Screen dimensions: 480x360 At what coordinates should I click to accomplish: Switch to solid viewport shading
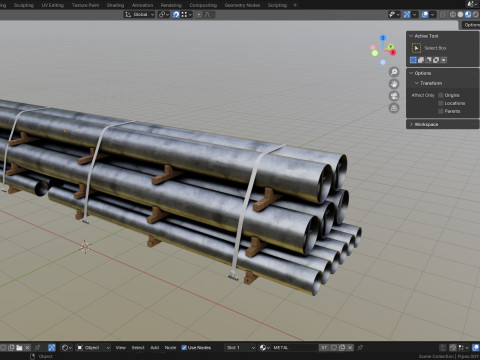point(460,15)
